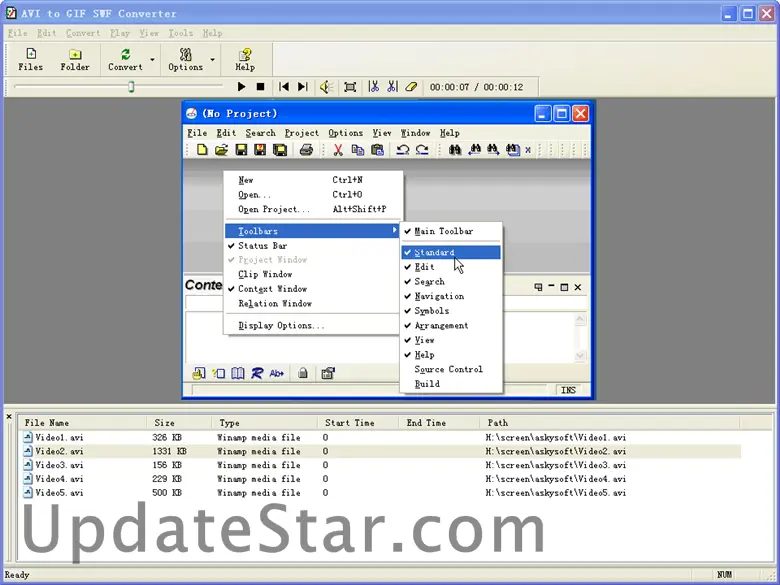Click the Convert toolbar icon
The image size is (780, 585).
[125, 54]
